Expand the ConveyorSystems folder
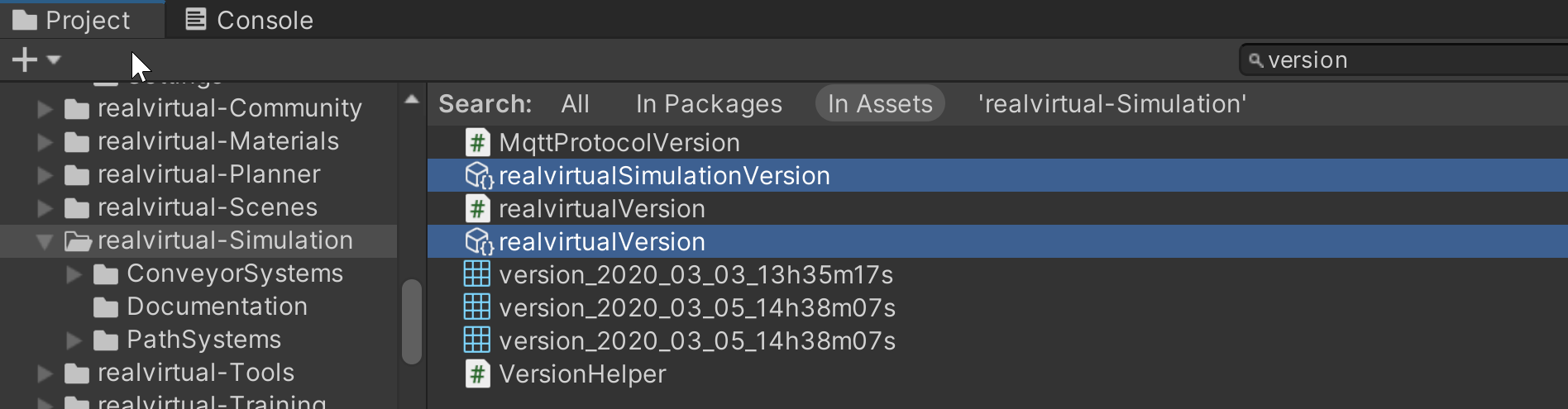Image resolution: width=1568 pixels, height=409 pixels. 74,274
